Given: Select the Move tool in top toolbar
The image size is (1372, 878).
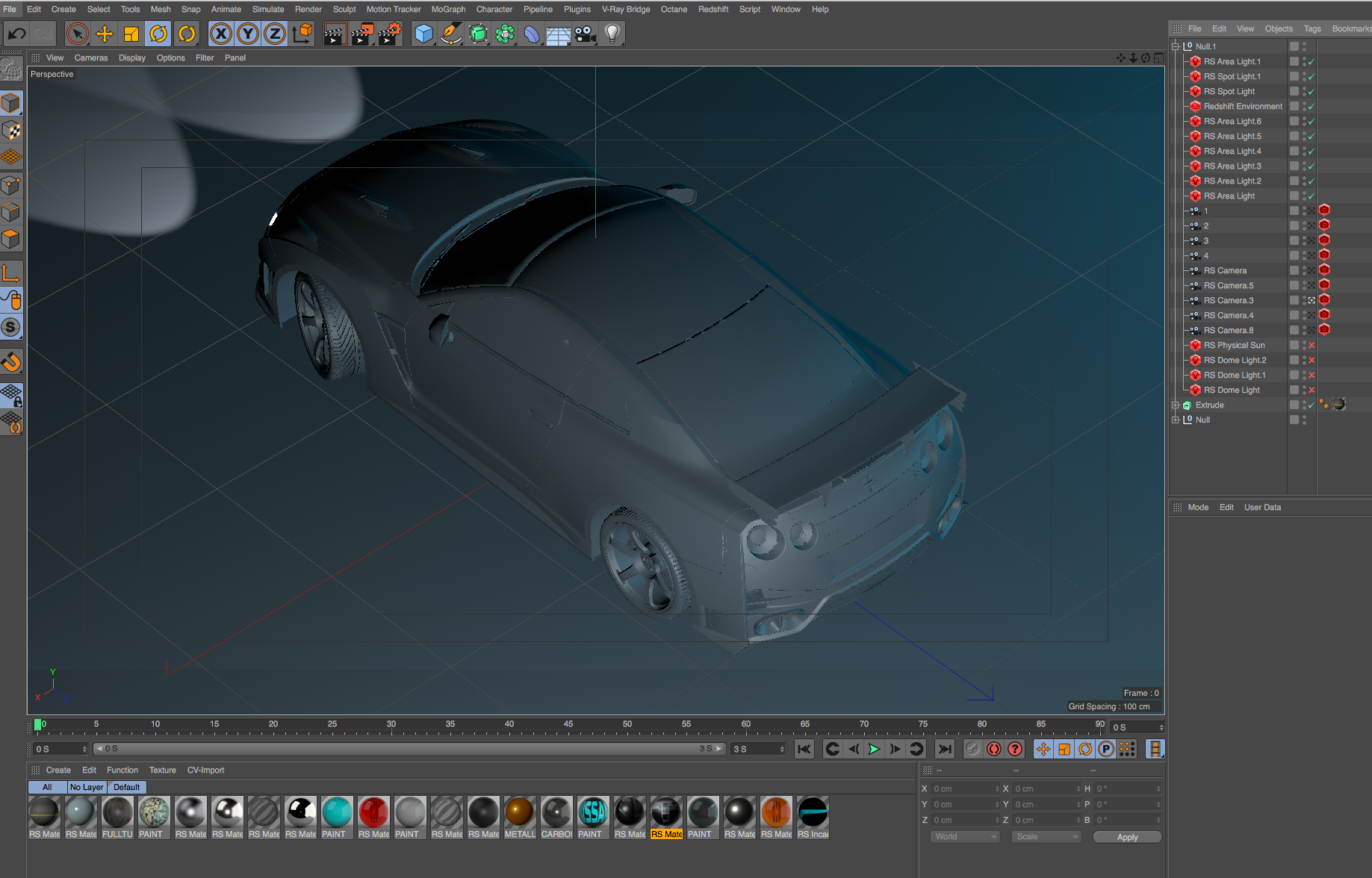Looking at the screenshot, I should pyautogui.click(x=105, y=34).
